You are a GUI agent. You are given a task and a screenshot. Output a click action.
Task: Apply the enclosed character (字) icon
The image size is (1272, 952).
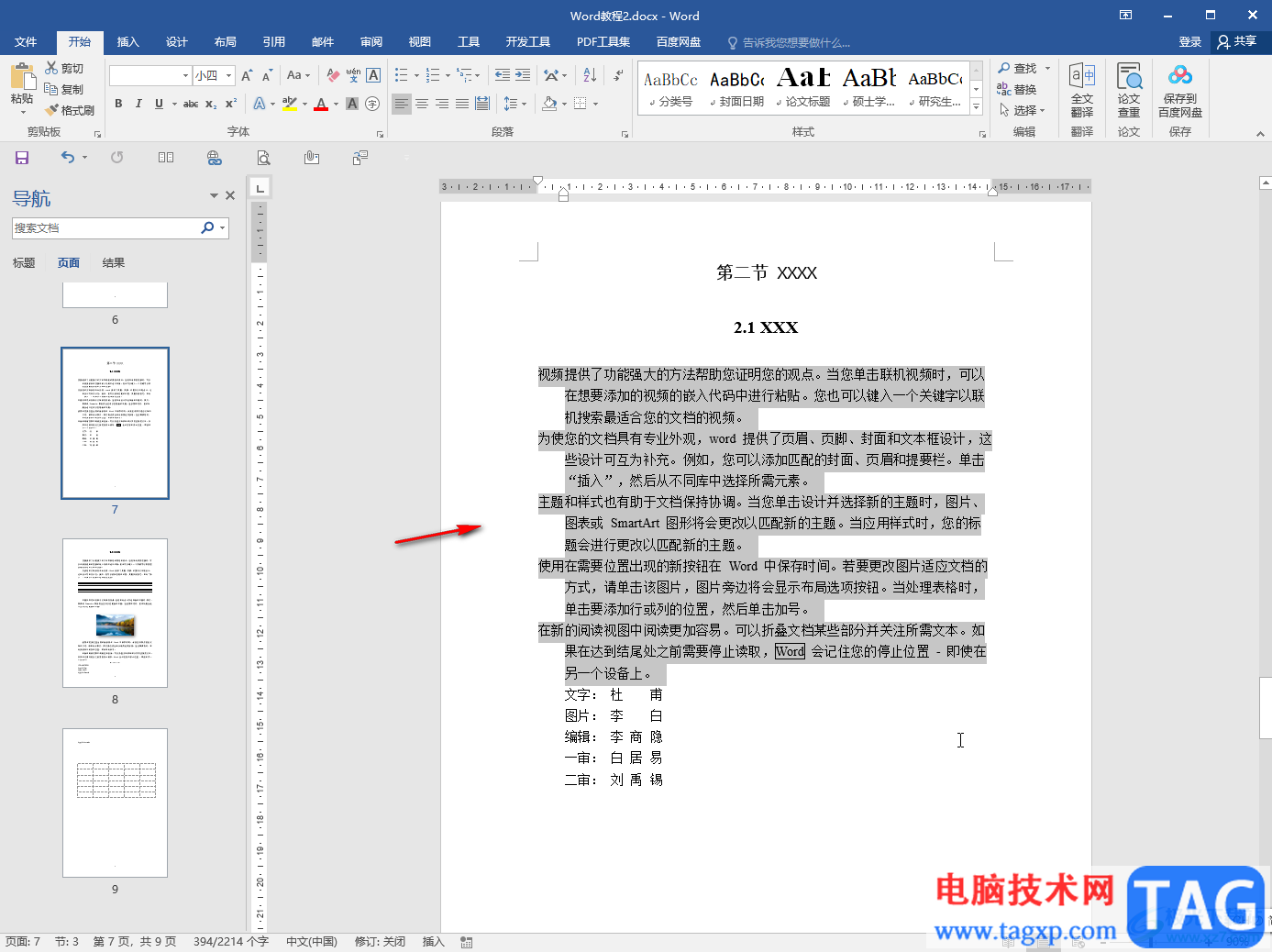click(x=372, y=104)
